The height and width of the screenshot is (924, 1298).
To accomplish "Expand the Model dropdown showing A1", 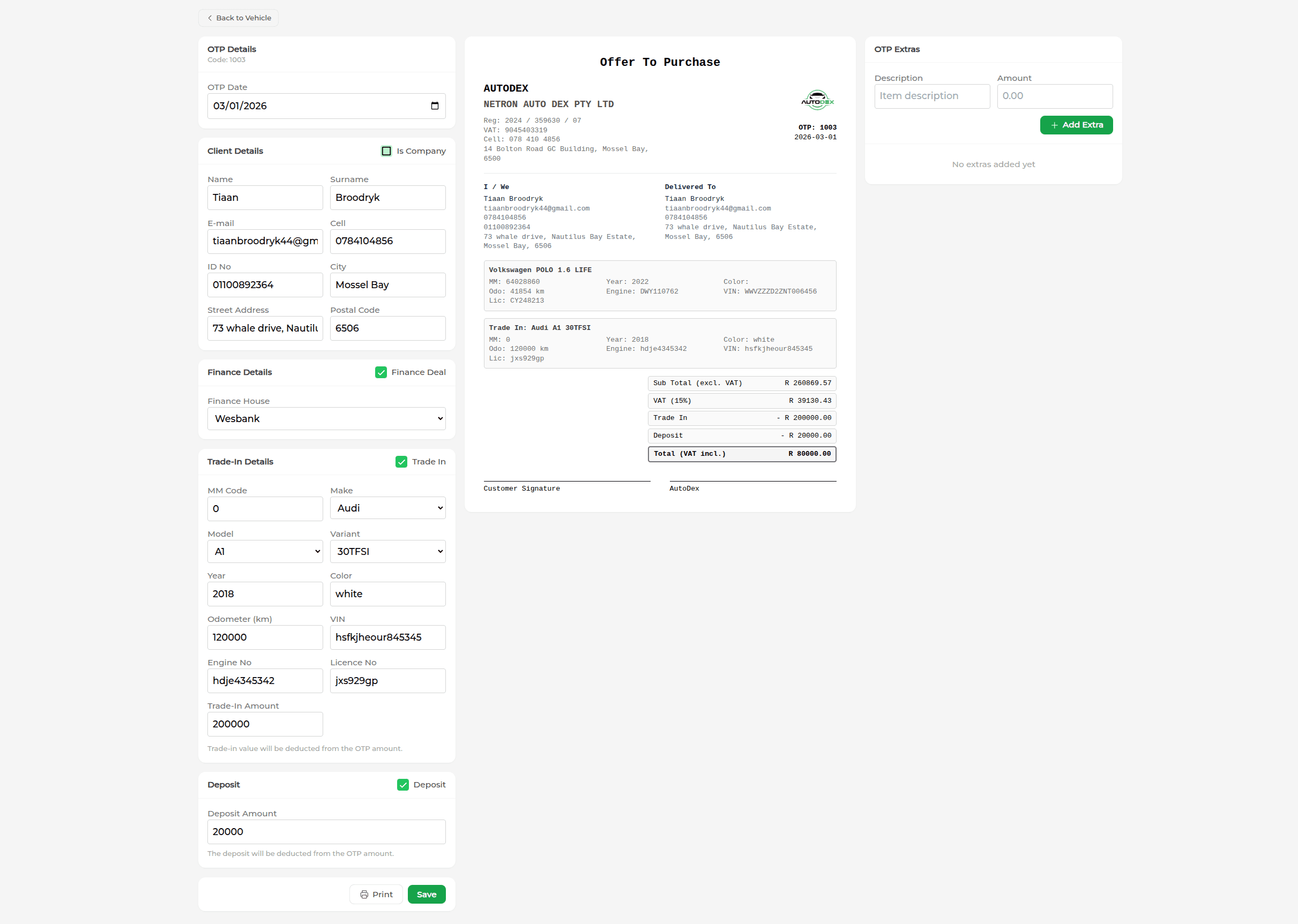I will (x=265, y=551).
